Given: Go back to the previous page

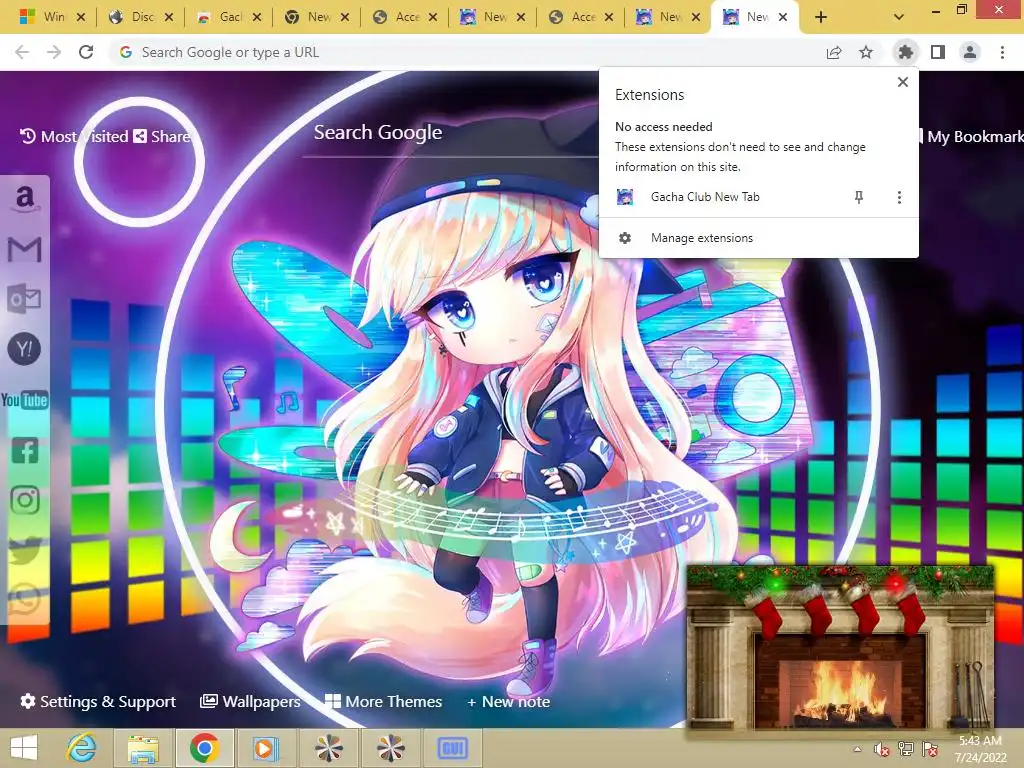Looking at the screenshot, I should pos(22,52).
